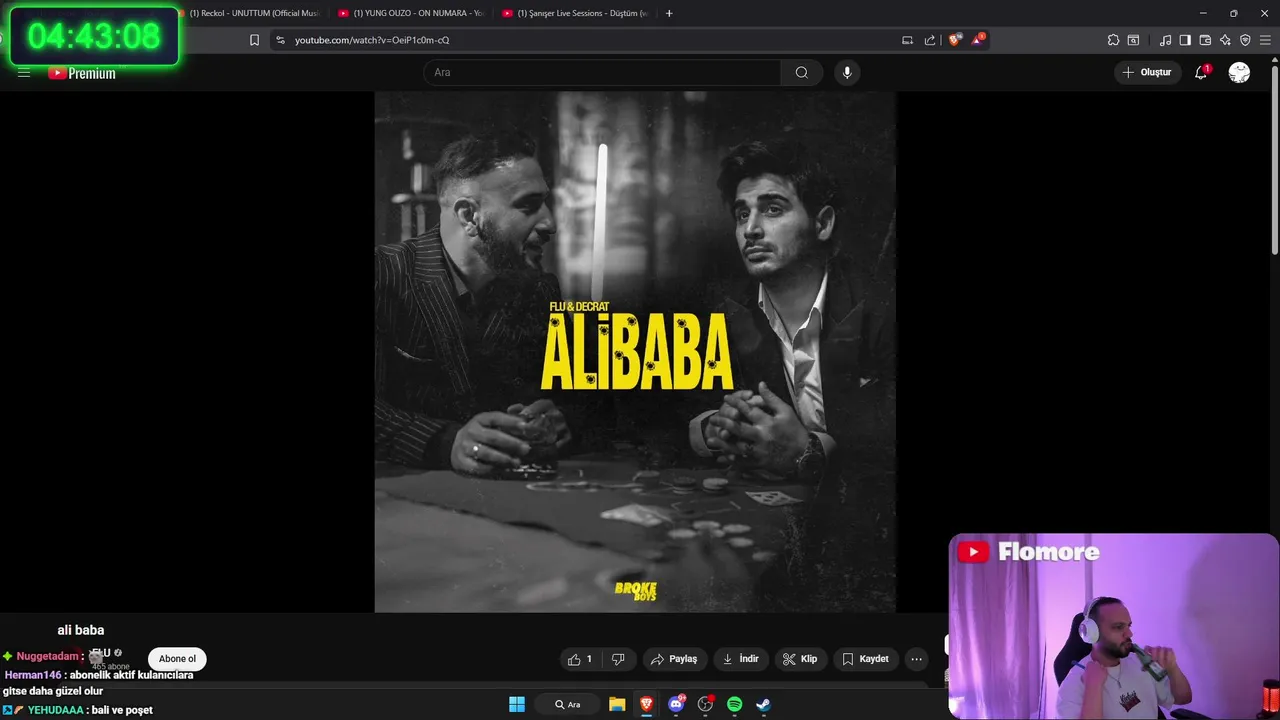Viewport: 1280px width, 720px height.
Task: Open Brave VPN shield icon
Action: [1245, 40]
